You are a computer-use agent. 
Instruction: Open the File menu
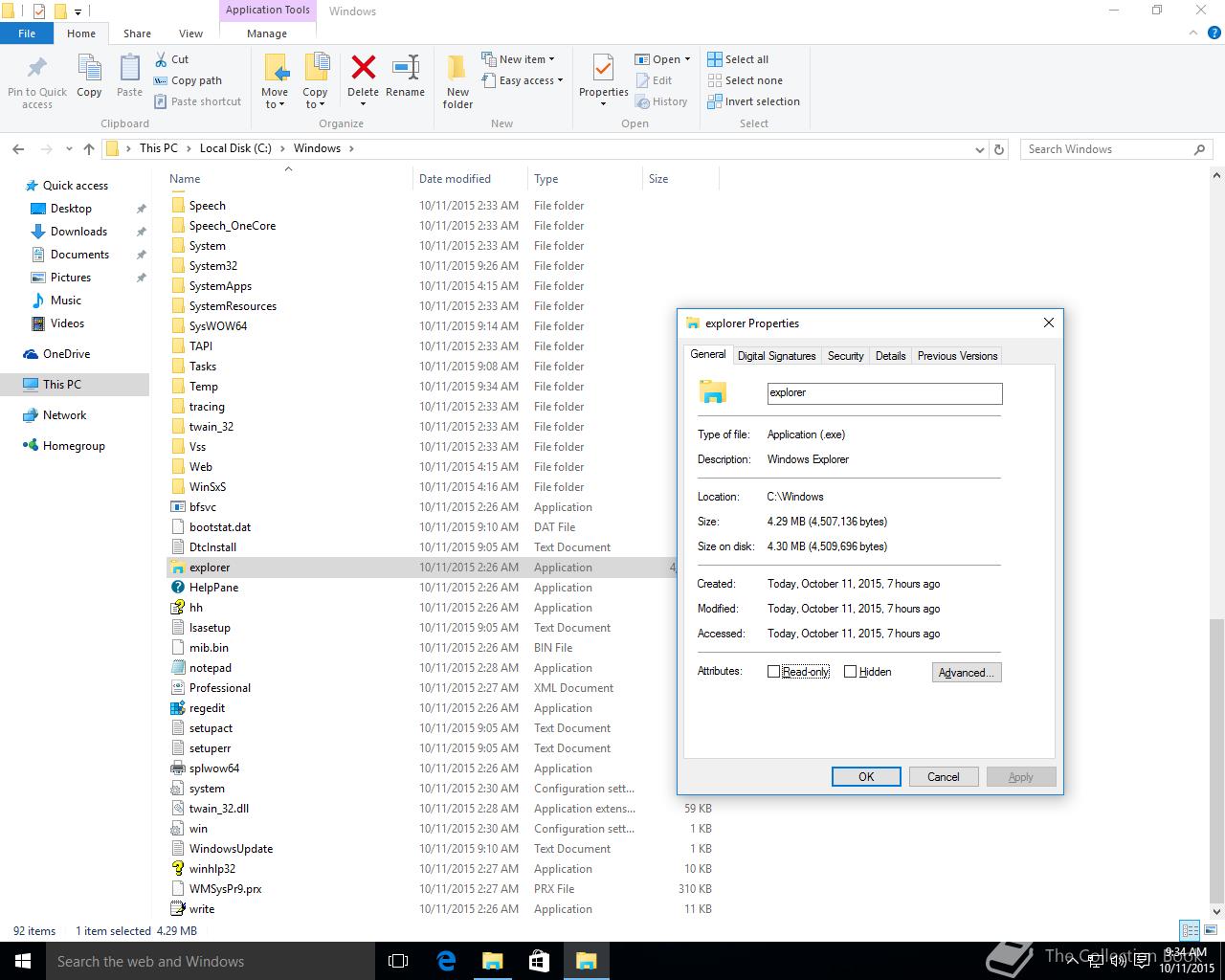[27, 33]
